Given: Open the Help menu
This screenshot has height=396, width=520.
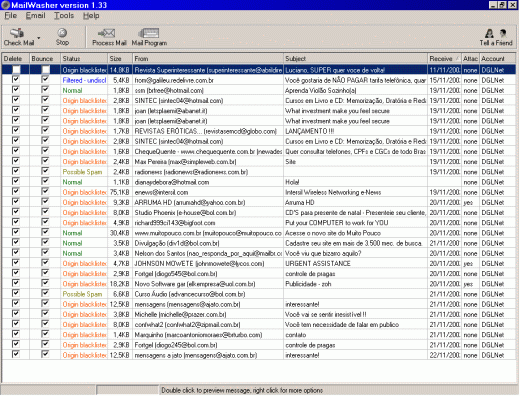Looking at the screenshot, I should (91, 16).
